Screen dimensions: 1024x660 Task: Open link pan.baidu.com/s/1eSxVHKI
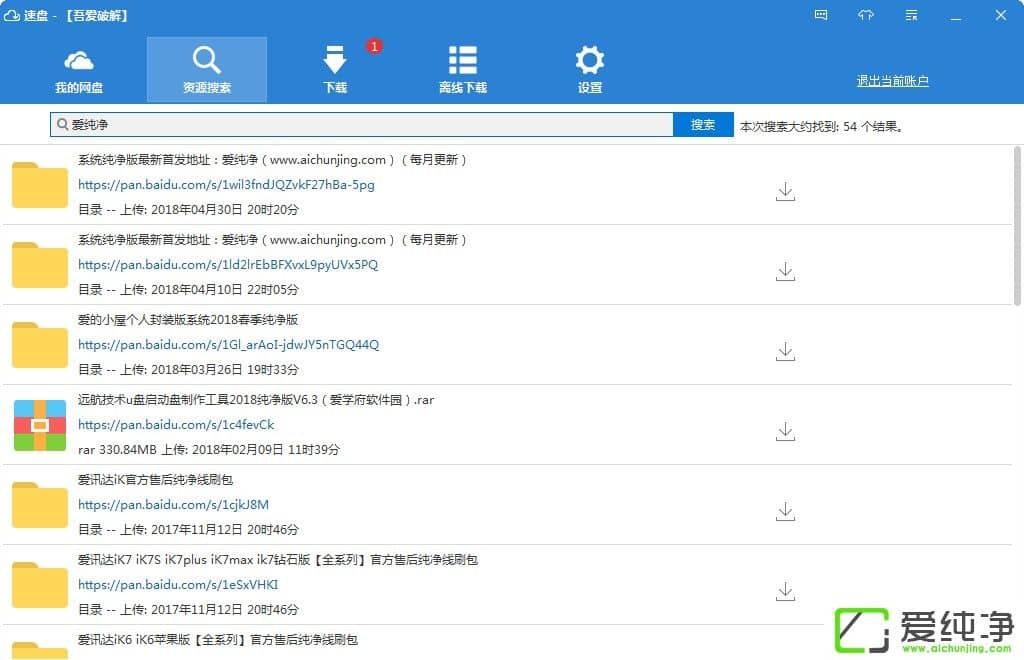tap(178, 584)
